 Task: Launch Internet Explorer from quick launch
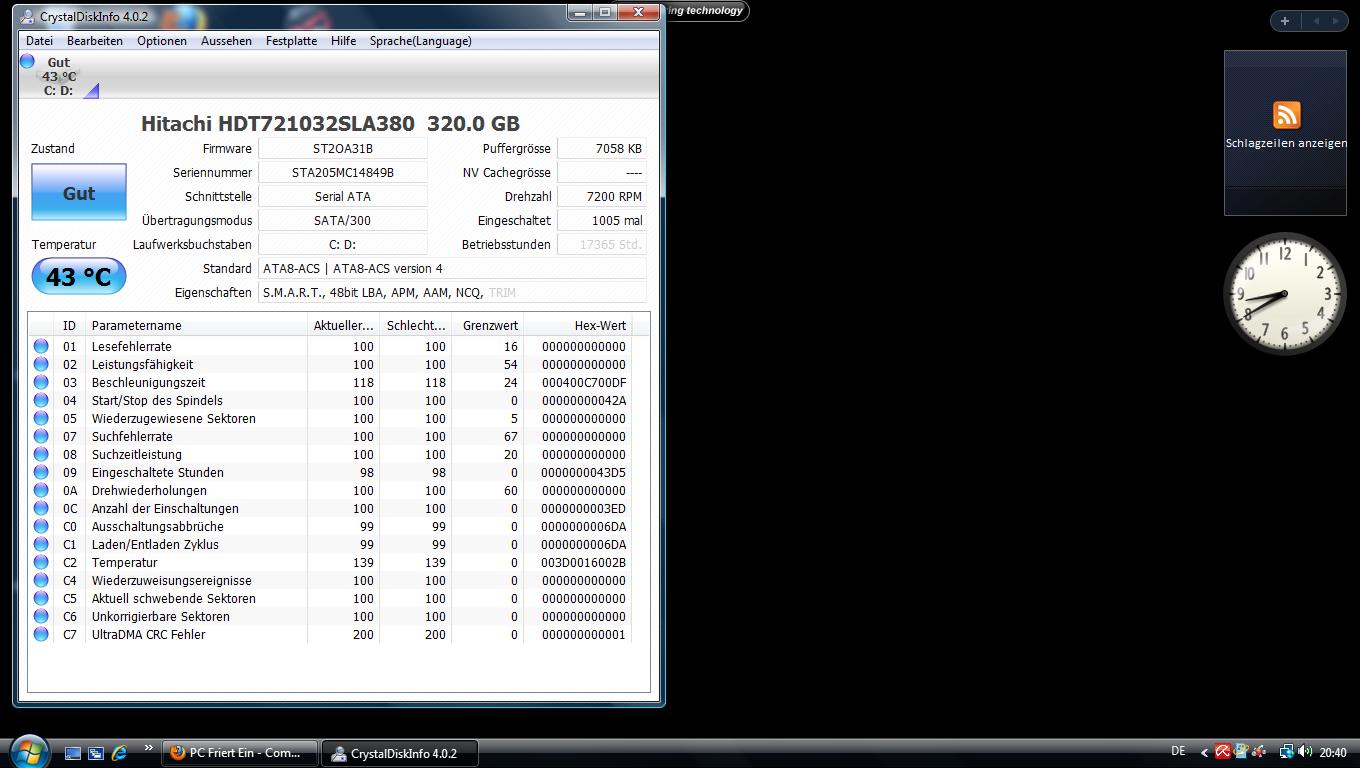(x=119, y=753)
